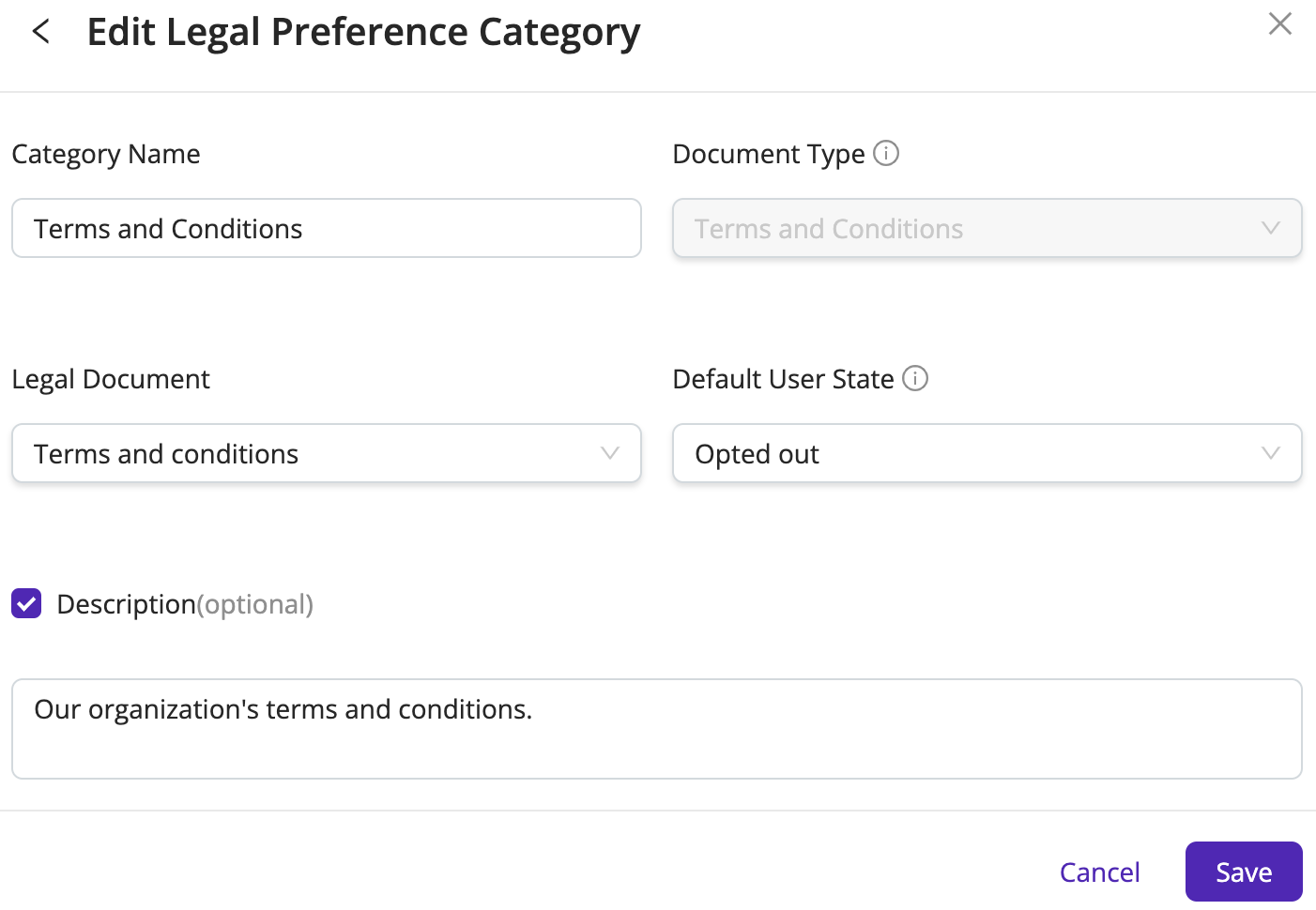Open the Legal Document dropdown
Image resolution: width=1316 pixels, height=910 pixels.
(327, 453)
